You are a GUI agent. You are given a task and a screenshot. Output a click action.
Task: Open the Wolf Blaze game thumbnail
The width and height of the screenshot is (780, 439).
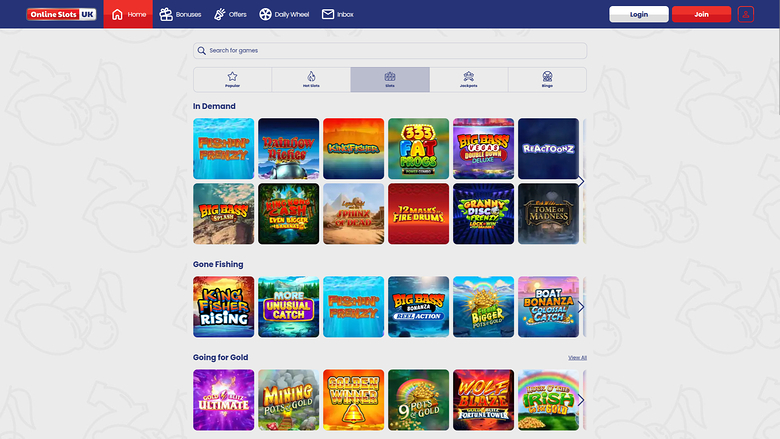pyautogui.click(x=483, y=400)
